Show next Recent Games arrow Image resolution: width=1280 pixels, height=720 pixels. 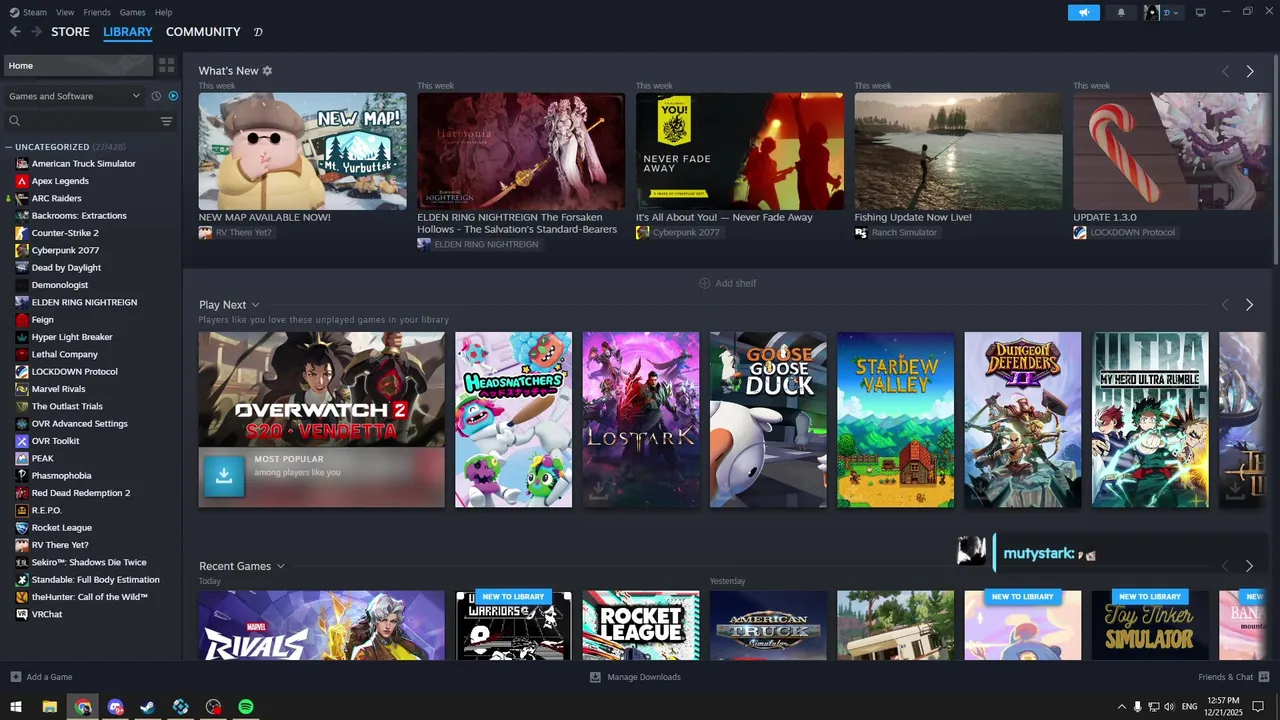pyautogui.click(x=1249, y=566)
